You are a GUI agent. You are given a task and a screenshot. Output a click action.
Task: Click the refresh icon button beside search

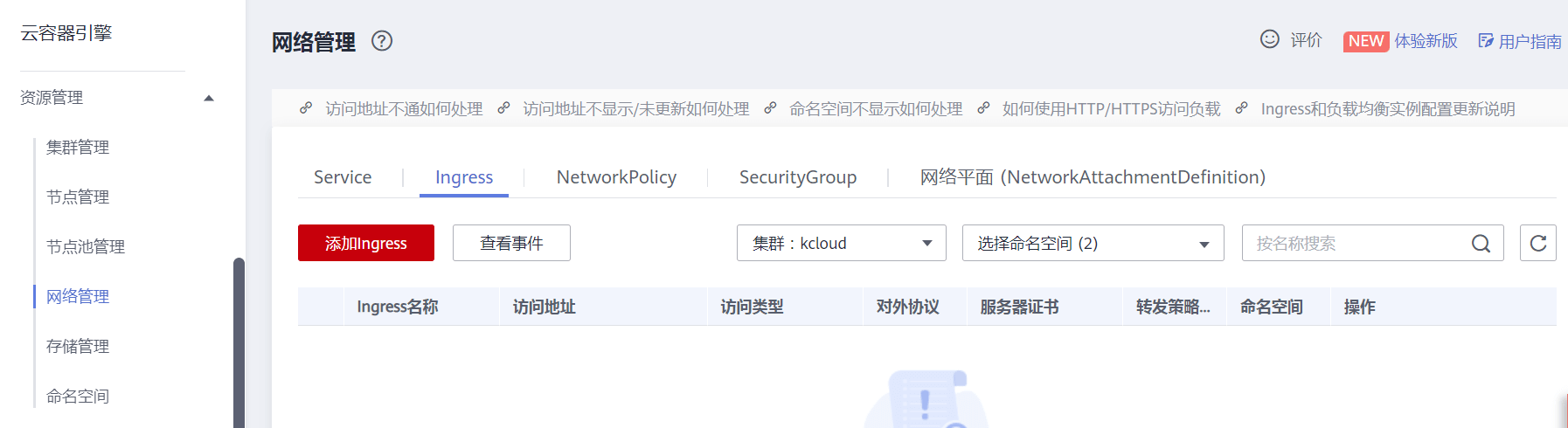point(1538,243)
